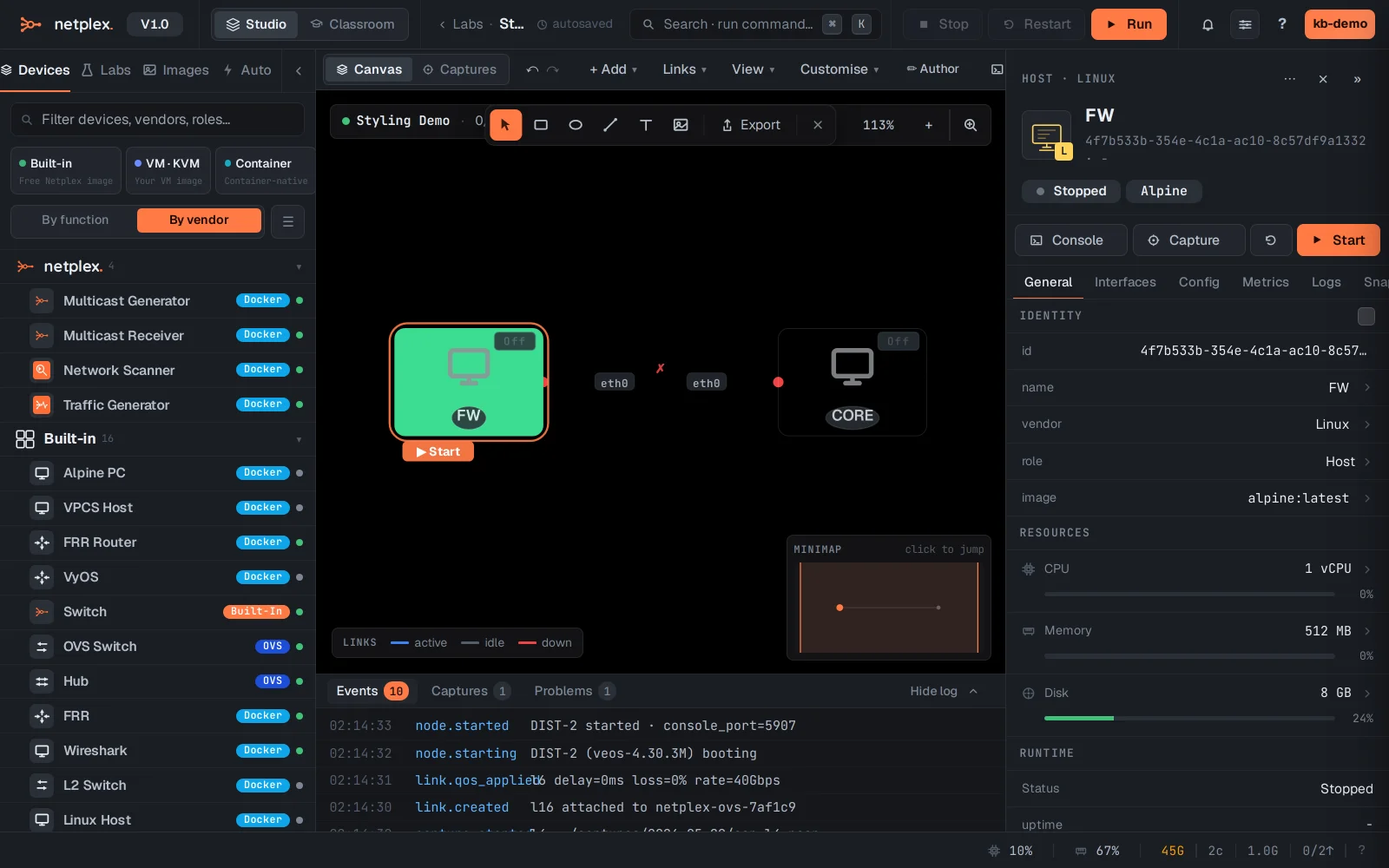
Task: Click the filter devices input field
Action: pyautogui.click(x=157, y=120)
